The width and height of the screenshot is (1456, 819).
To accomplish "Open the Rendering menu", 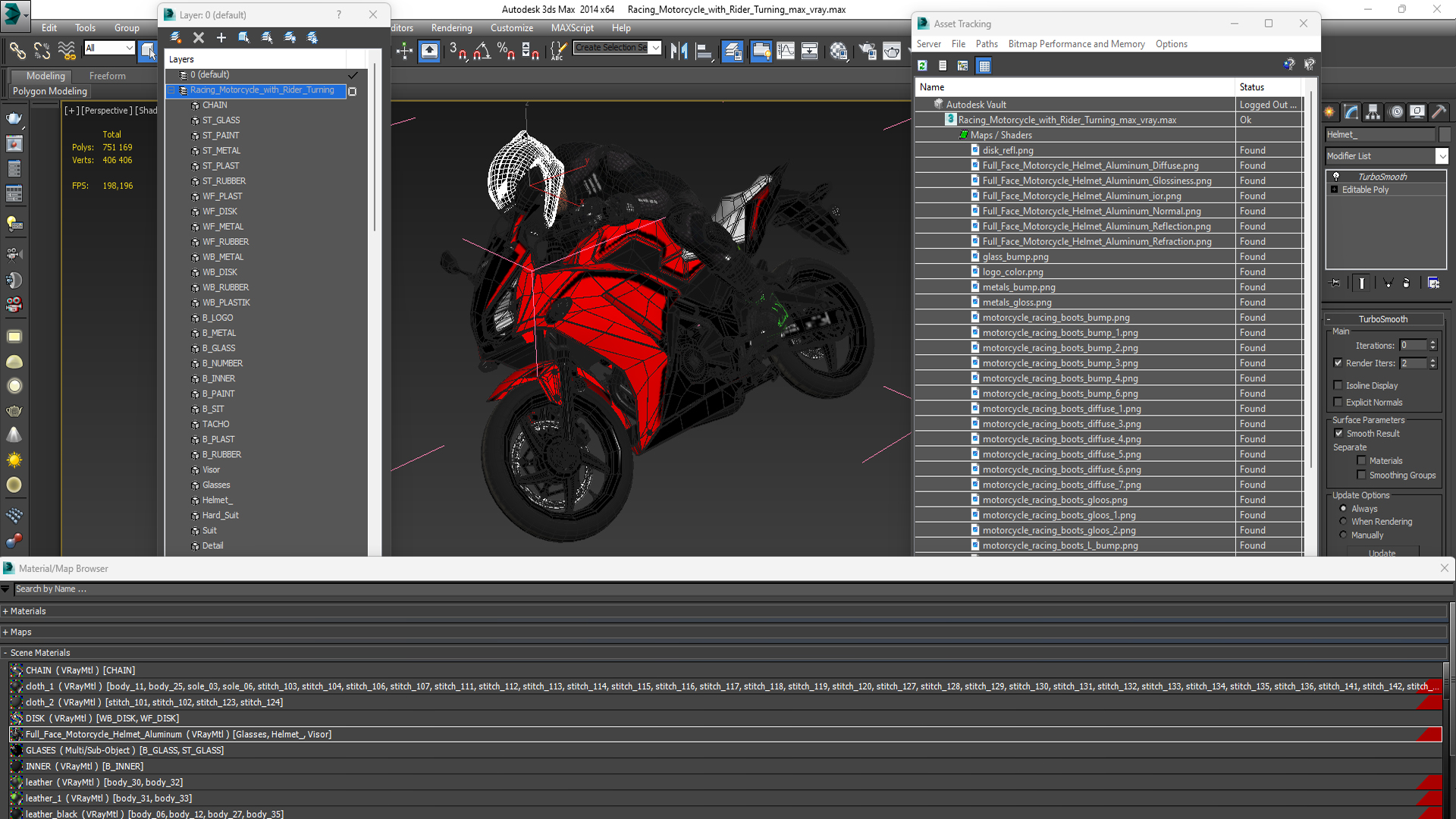I will [451, 28].
